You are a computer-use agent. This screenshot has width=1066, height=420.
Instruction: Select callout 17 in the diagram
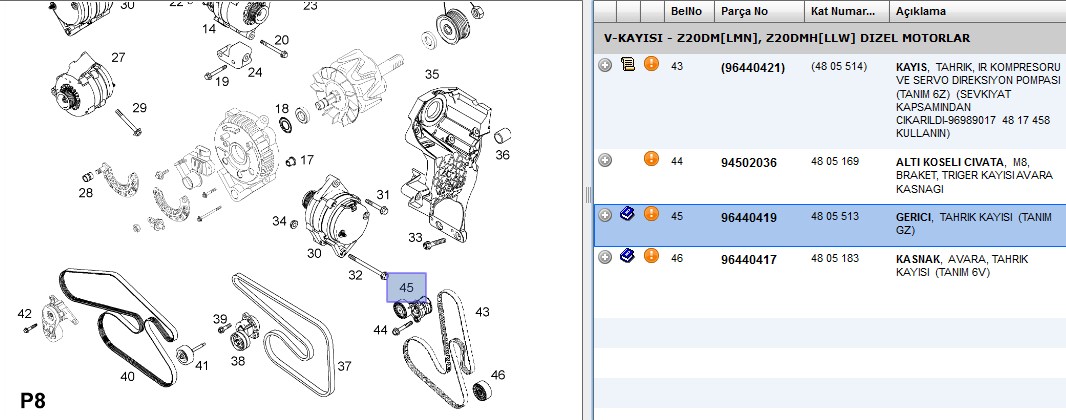(307, 160)
